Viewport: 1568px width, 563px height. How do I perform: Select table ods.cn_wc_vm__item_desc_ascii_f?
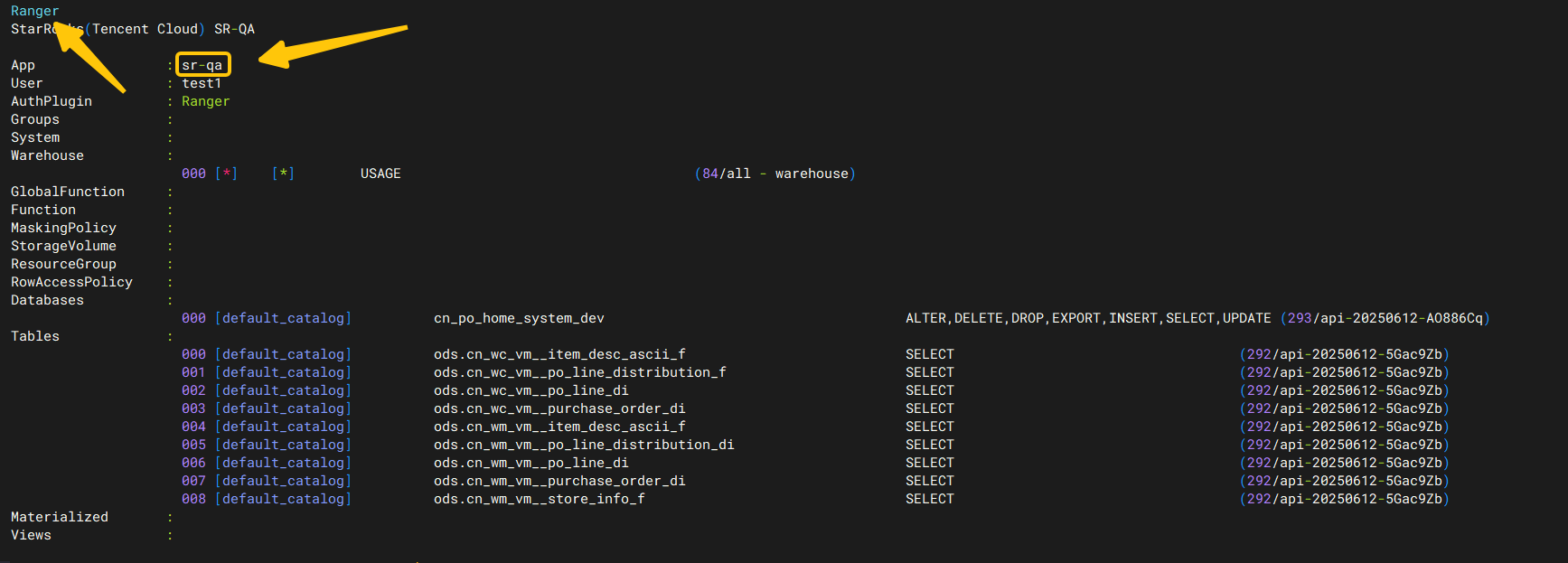tap(559, 354)
